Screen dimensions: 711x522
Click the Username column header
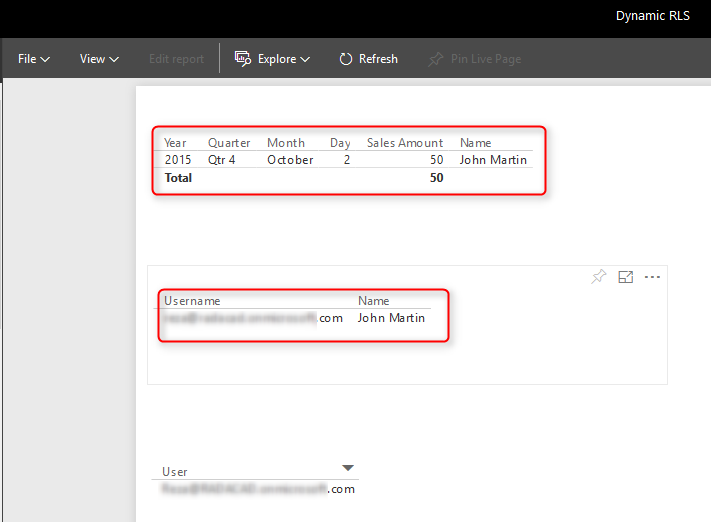192,301
